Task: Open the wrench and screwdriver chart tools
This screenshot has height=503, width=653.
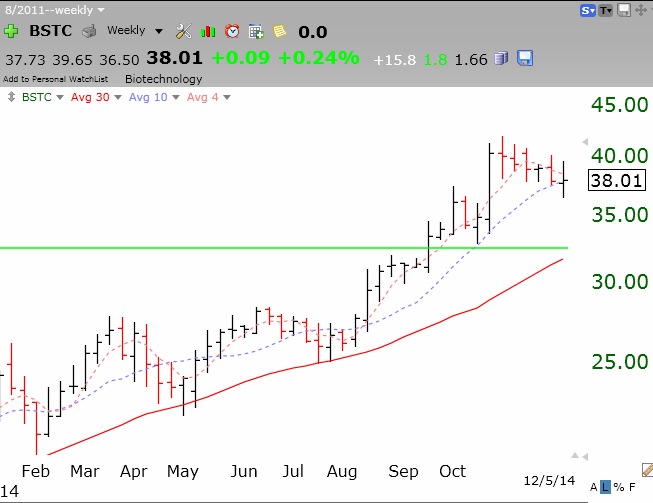Action: [x=183, y=31]
